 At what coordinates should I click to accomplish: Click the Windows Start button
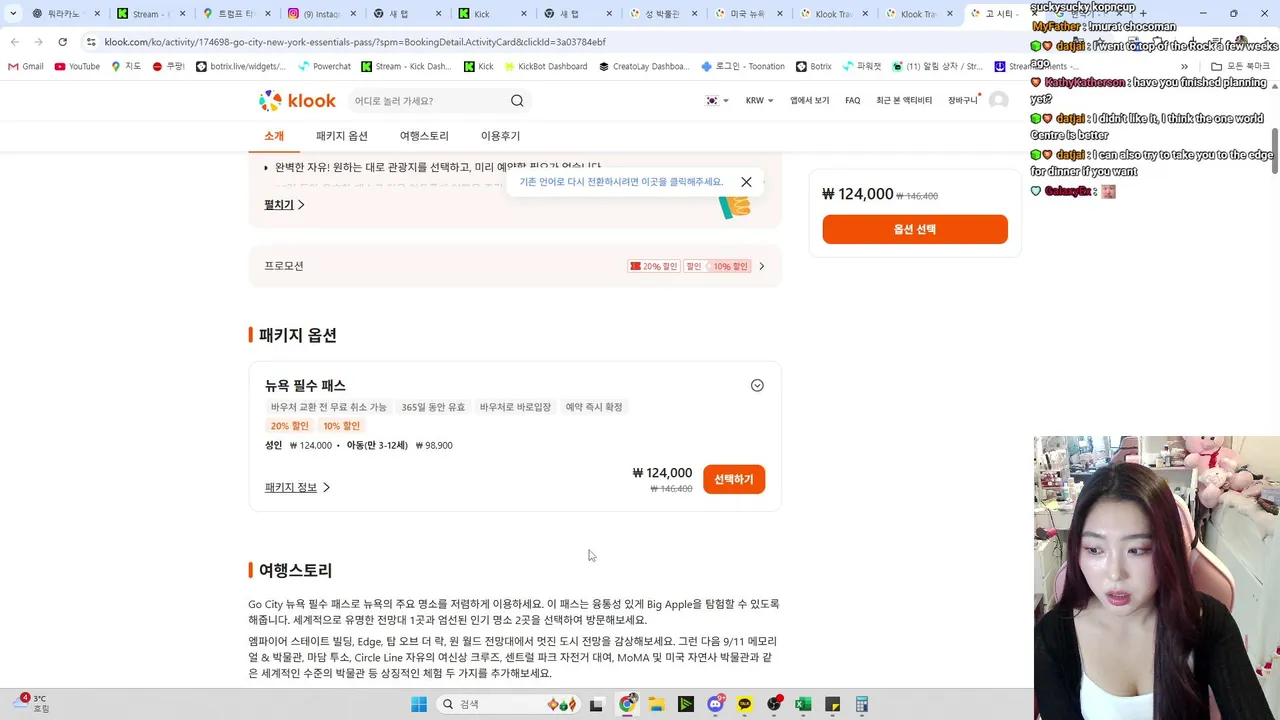pyautogui.click(x=419, y=704)
